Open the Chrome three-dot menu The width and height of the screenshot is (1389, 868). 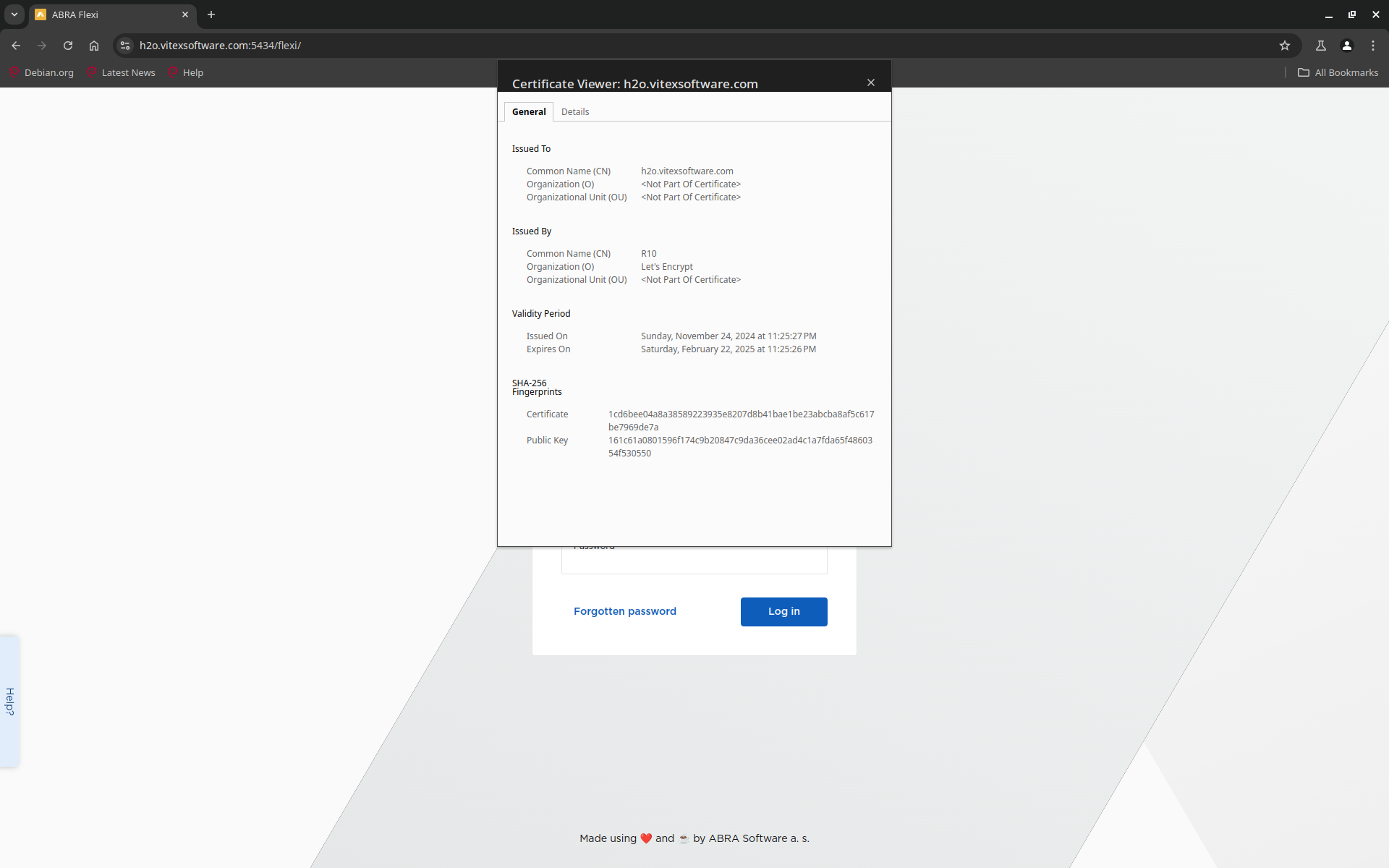pos(1373,46)
